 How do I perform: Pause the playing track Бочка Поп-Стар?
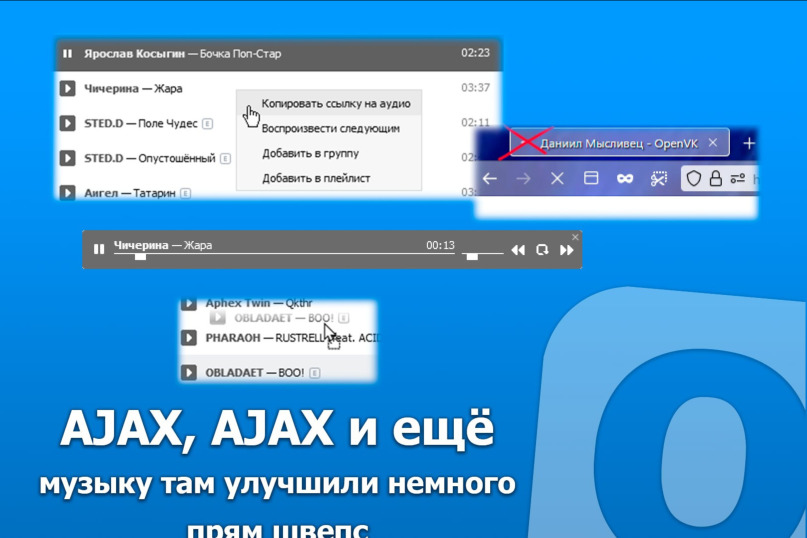67,54
